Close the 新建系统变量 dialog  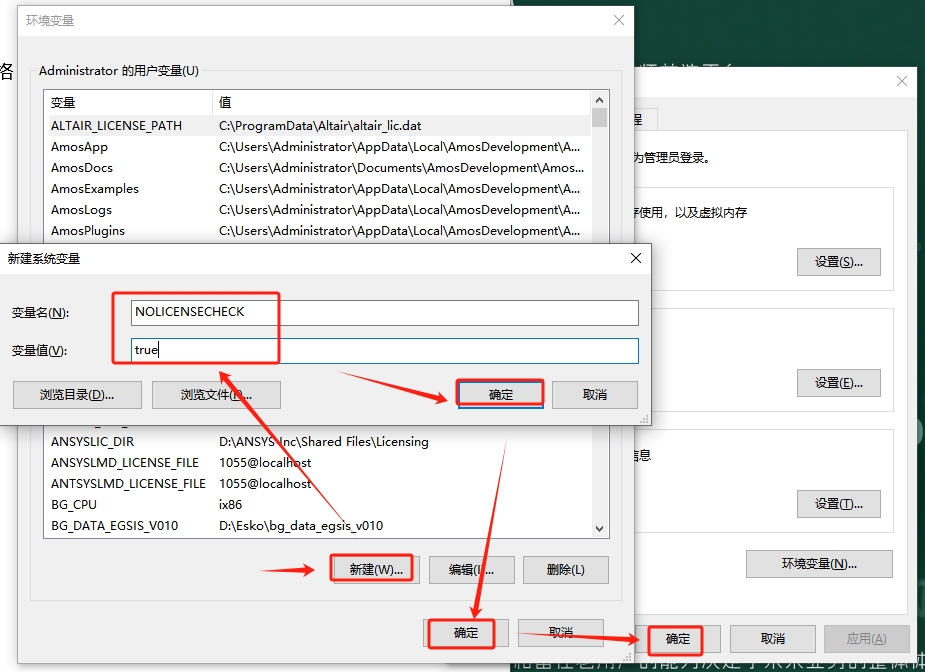(x=635, y=258)
